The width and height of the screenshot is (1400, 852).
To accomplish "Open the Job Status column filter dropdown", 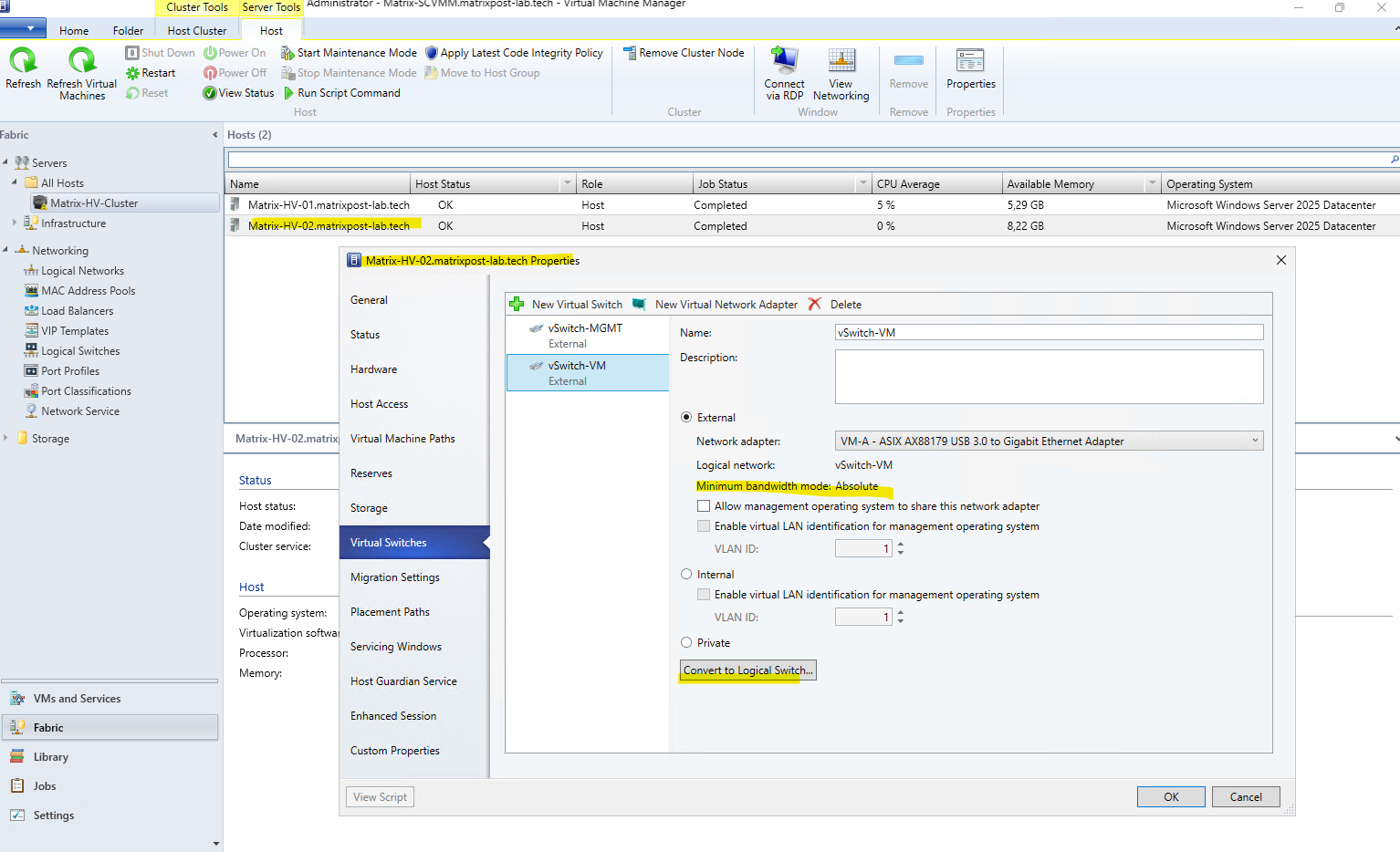I will click(862, 183).
